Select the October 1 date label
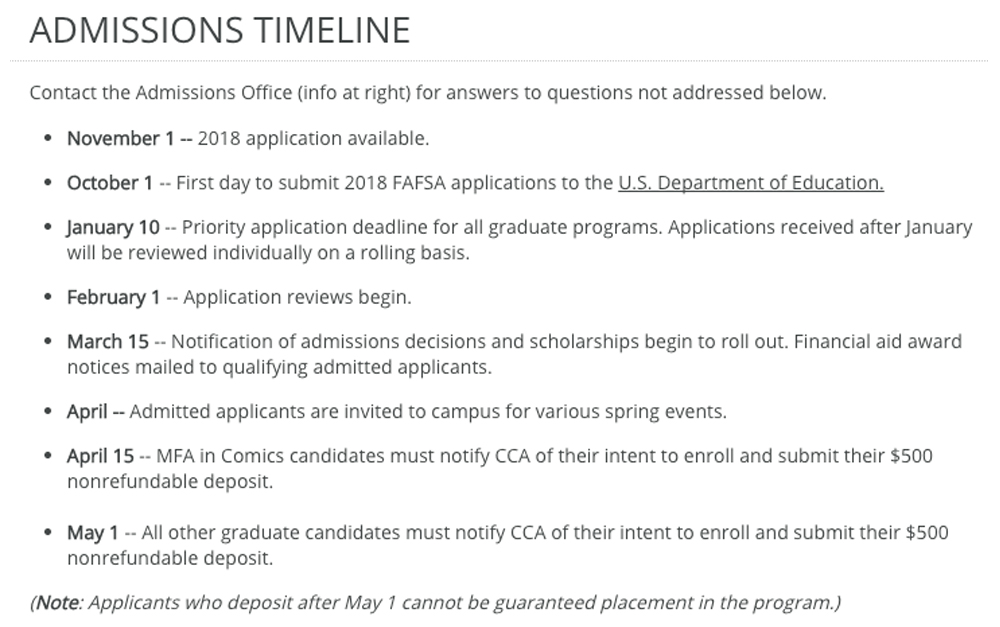This screenshot has width=1000, height=627. pyautogui.click(x=110, y=183)
